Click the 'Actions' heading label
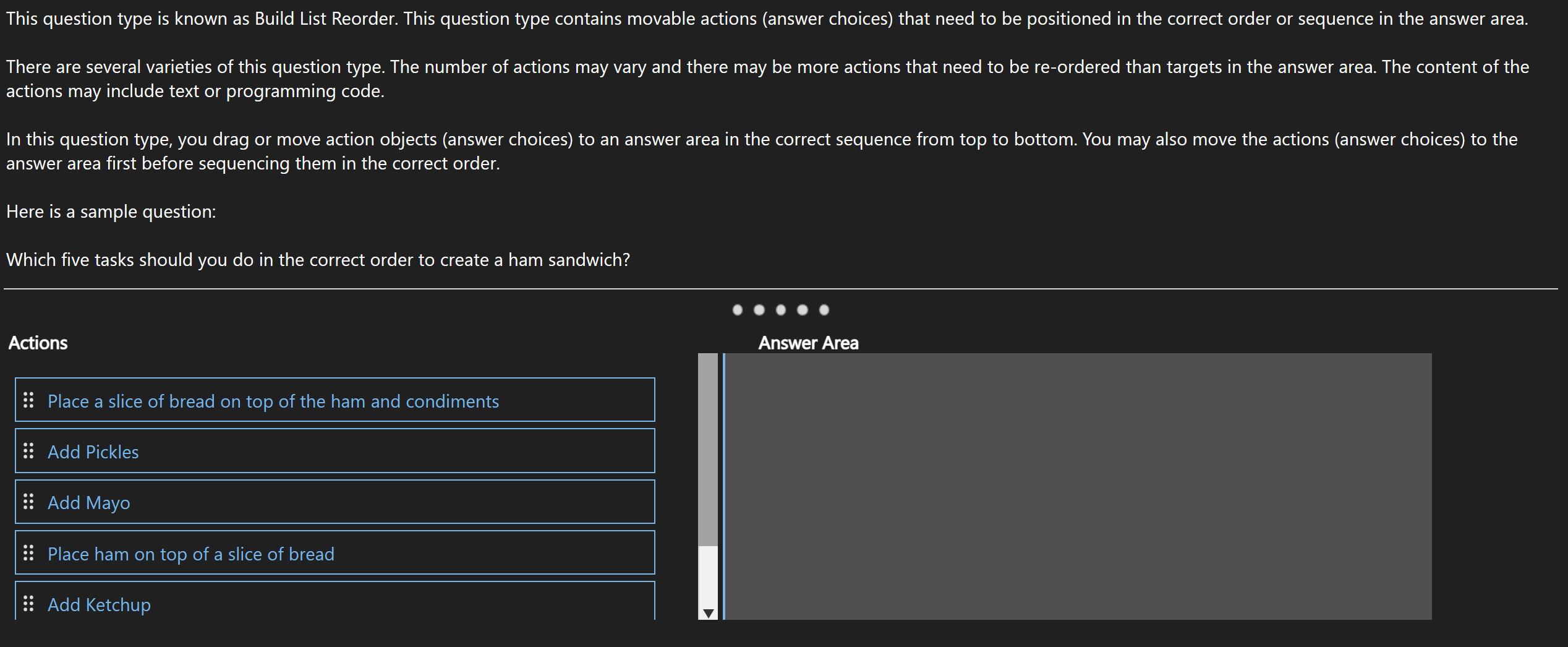This screenshot has width=1568, height=647. 38,343
